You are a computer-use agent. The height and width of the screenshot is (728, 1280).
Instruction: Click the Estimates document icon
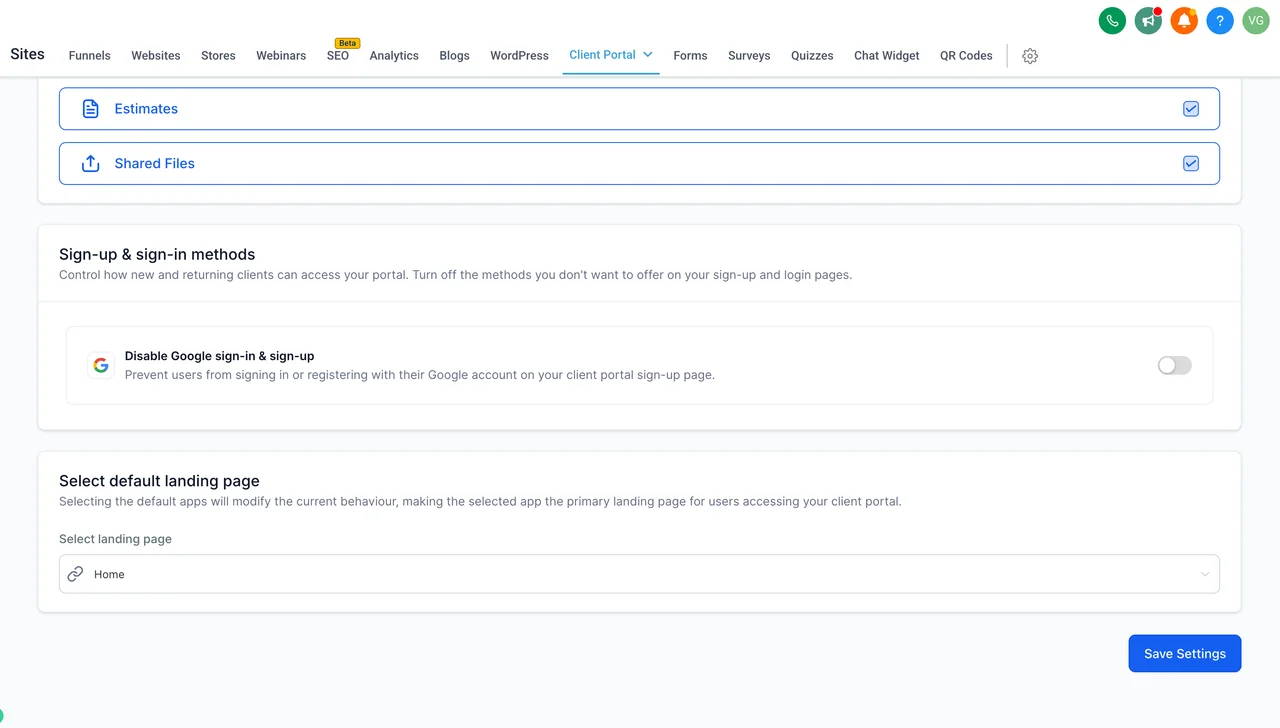coord(90,109)
